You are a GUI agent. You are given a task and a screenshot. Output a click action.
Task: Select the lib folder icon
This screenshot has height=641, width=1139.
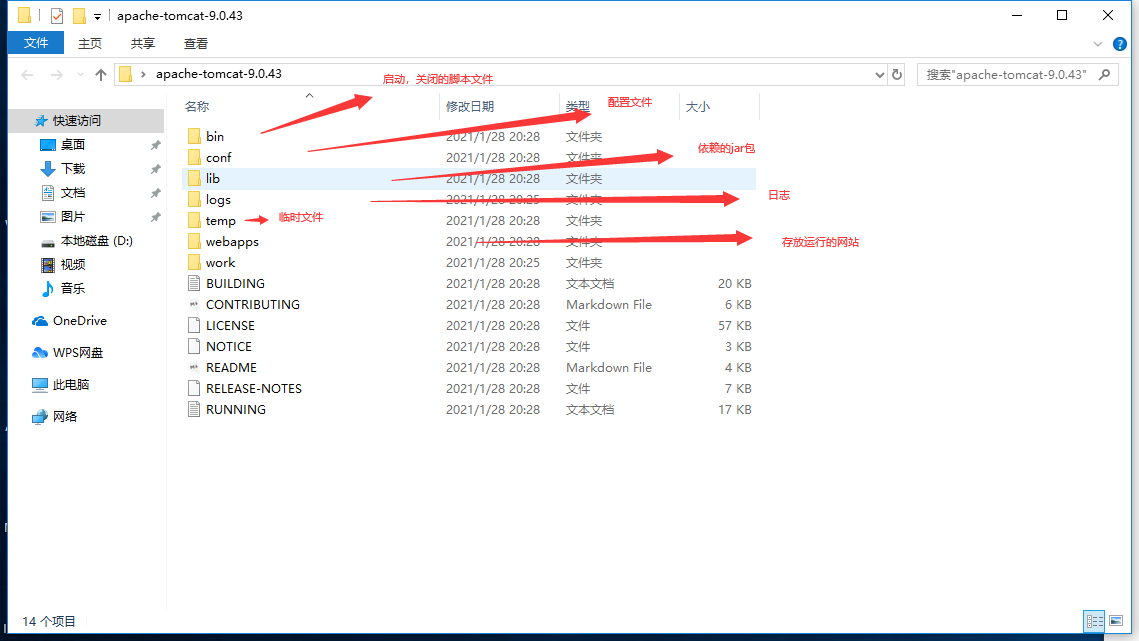pyautogui.click(x=194, y=178)
